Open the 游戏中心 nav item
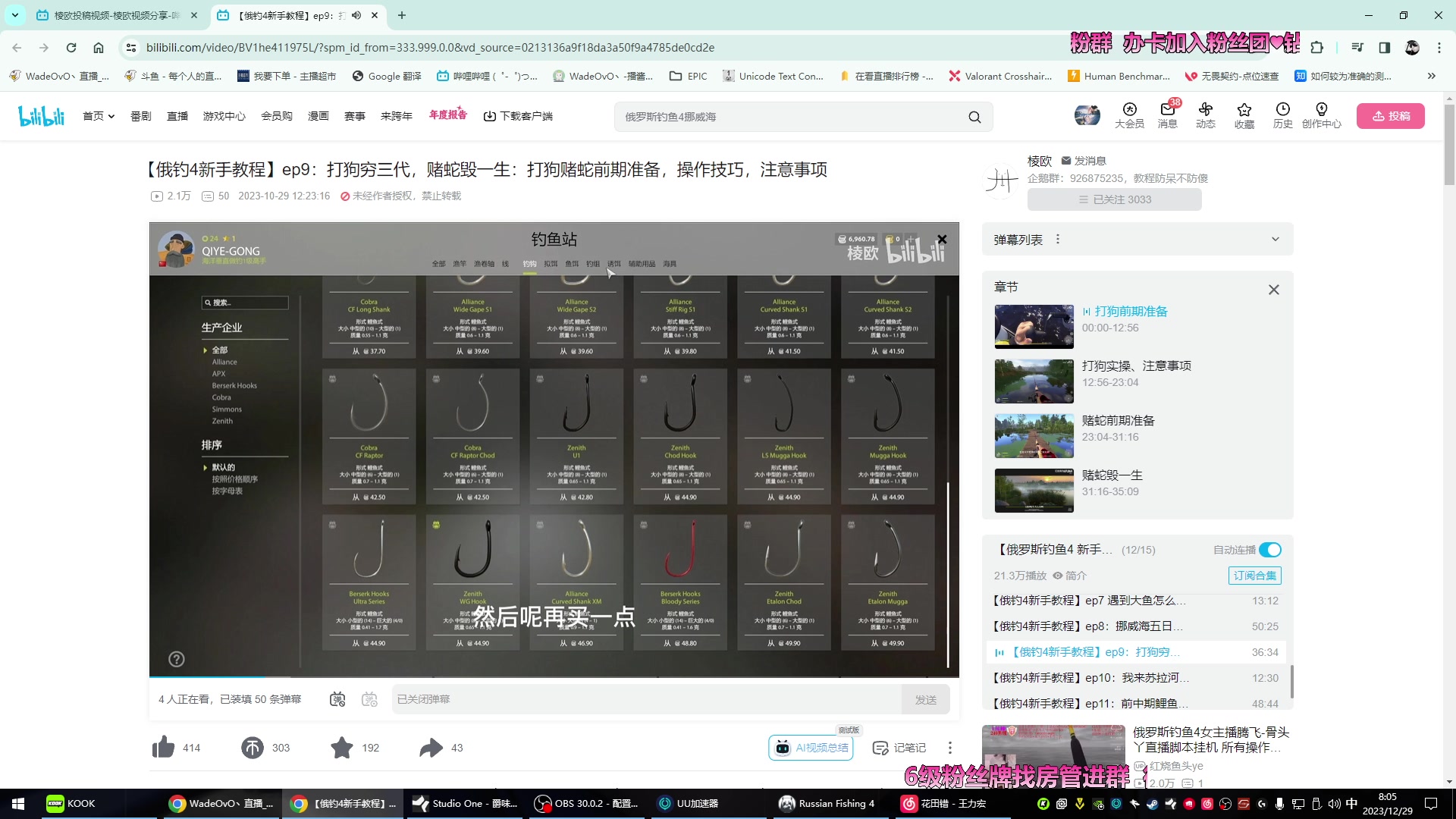 pyautogui.click(x=224, y=116)
